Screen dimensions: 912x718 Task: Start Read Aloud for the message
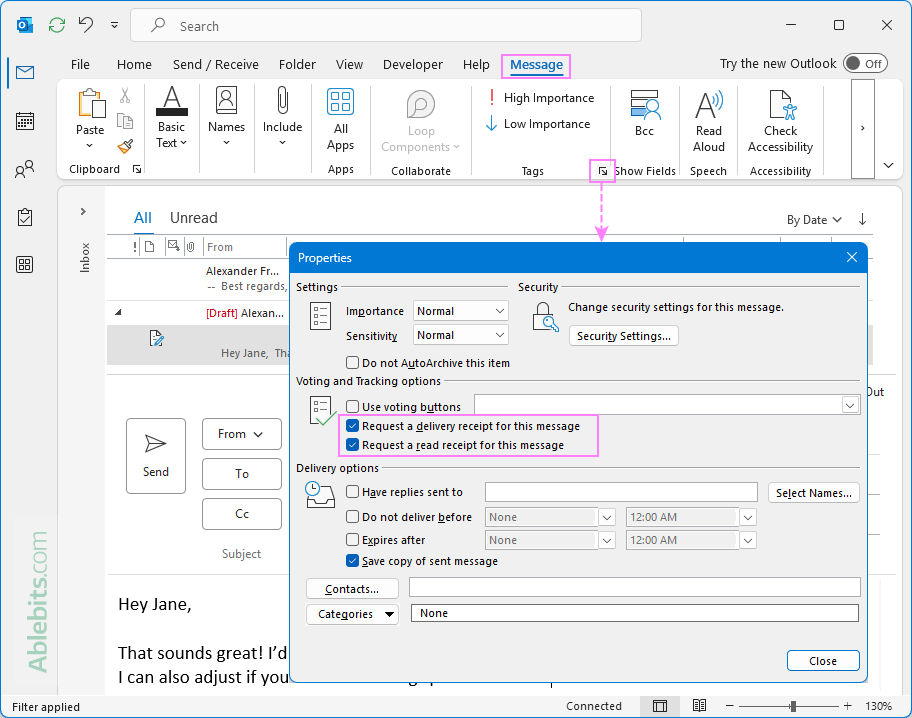pos(708,118)
